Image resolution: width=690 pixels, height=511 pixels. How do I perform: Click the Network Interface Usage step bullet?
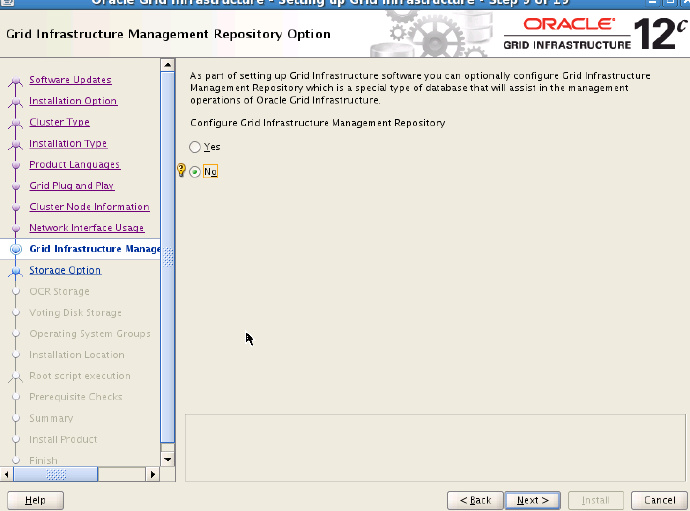(x=16, y=228)
